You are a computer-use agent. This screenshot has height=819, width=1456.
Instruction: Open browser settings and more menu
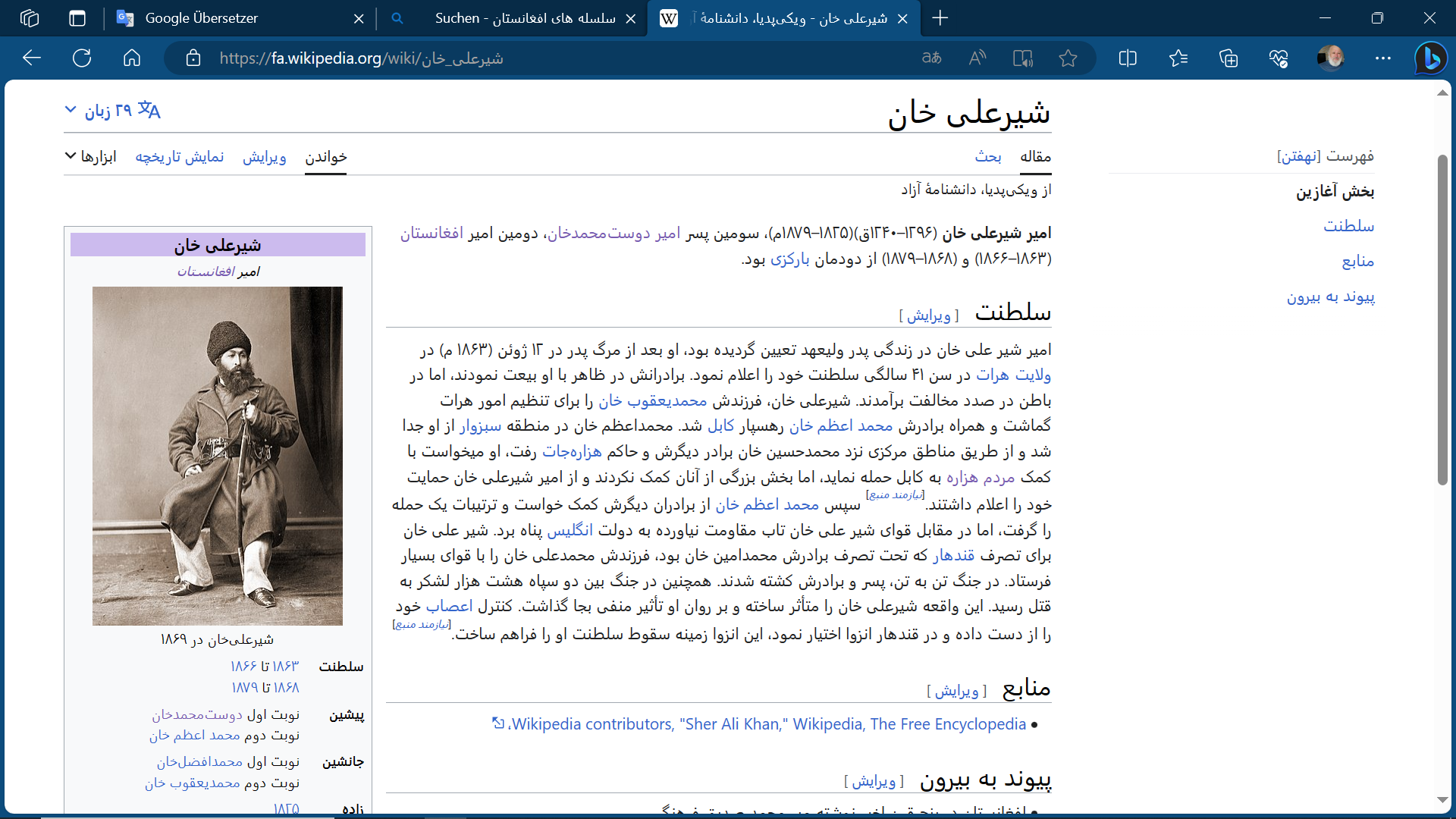(1382, 58)
